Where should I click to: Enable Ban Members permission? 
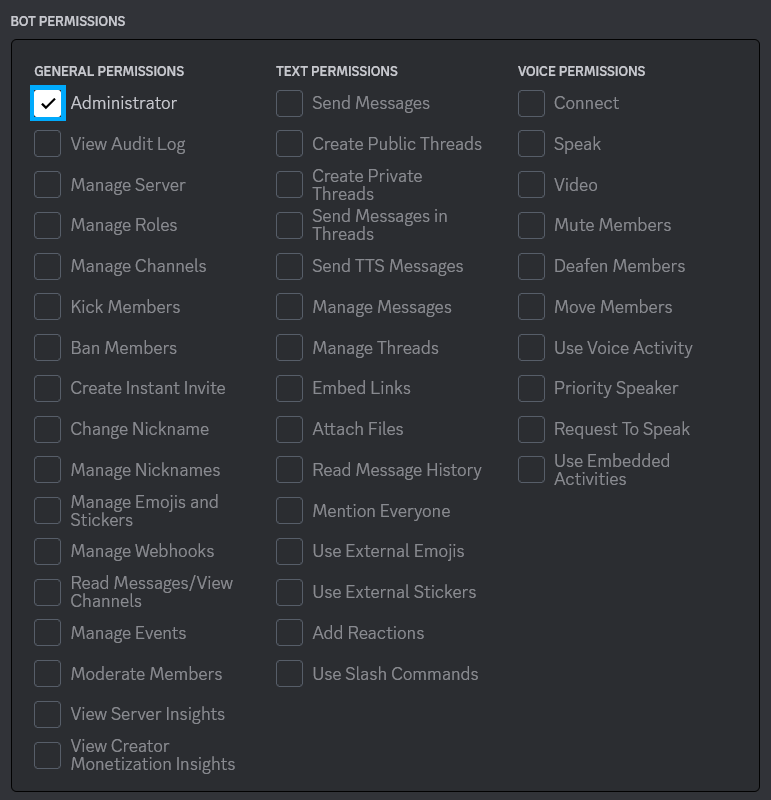[47, 347]
